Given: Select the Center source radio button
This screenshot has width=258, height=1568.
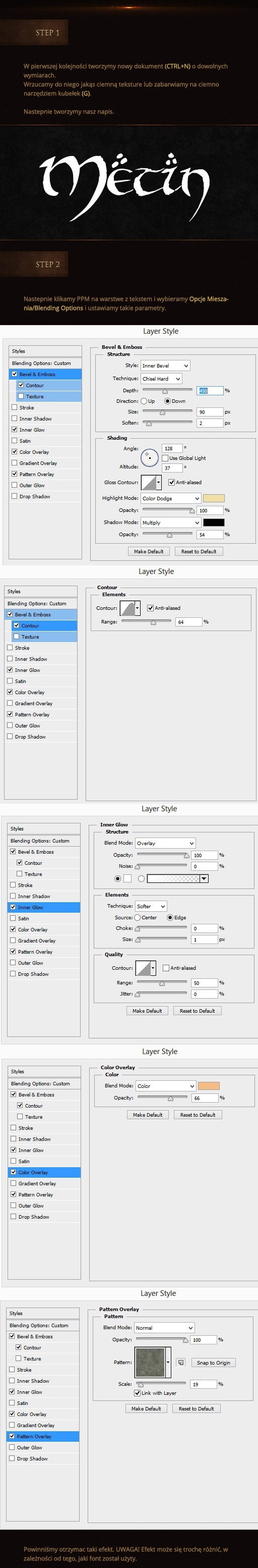Looking at the screenshot, I should click(138, 917).
